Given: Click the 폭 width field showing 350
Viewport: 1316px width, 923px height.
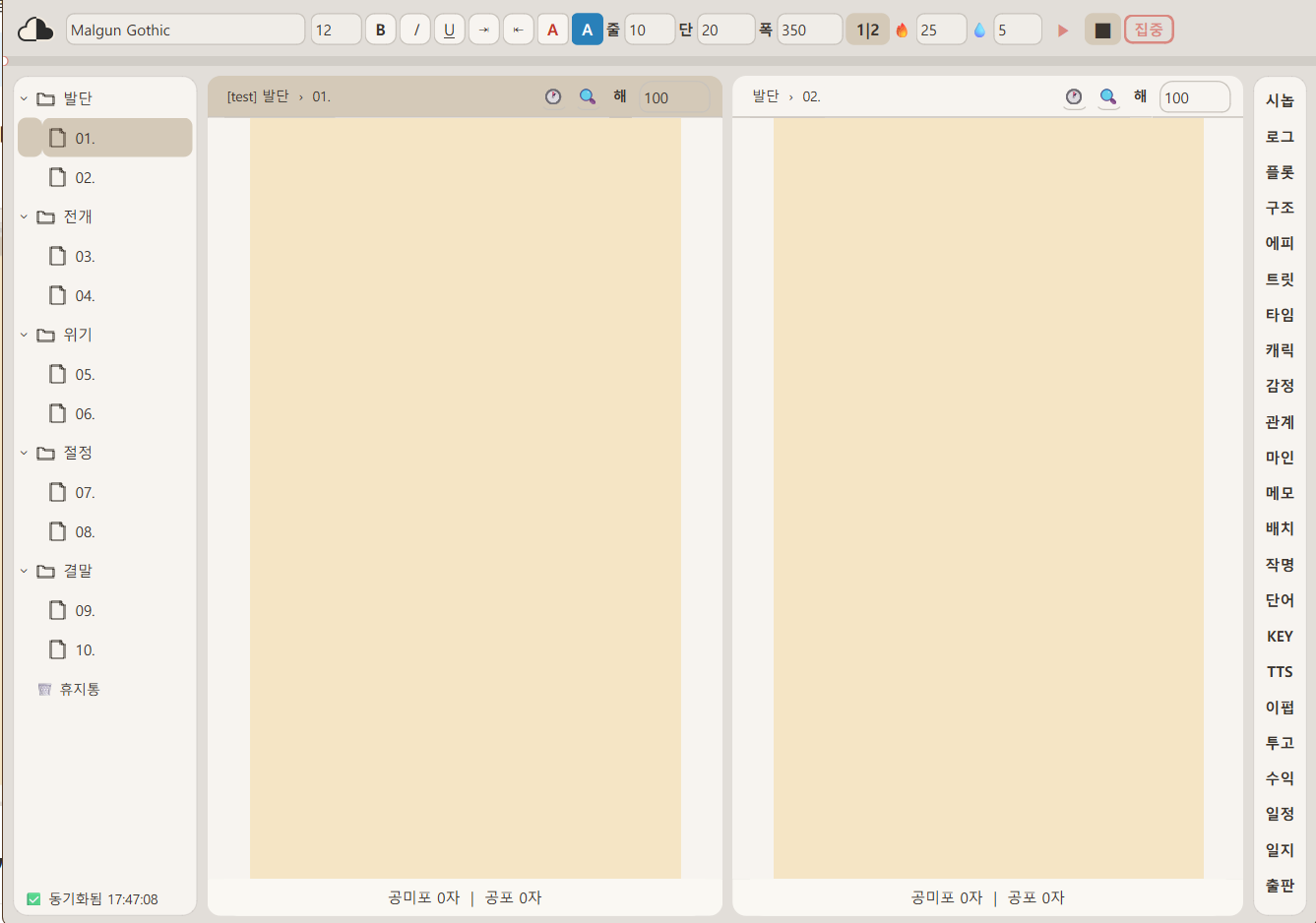Looking at the screenshot, I should click(x=809, y=30).
